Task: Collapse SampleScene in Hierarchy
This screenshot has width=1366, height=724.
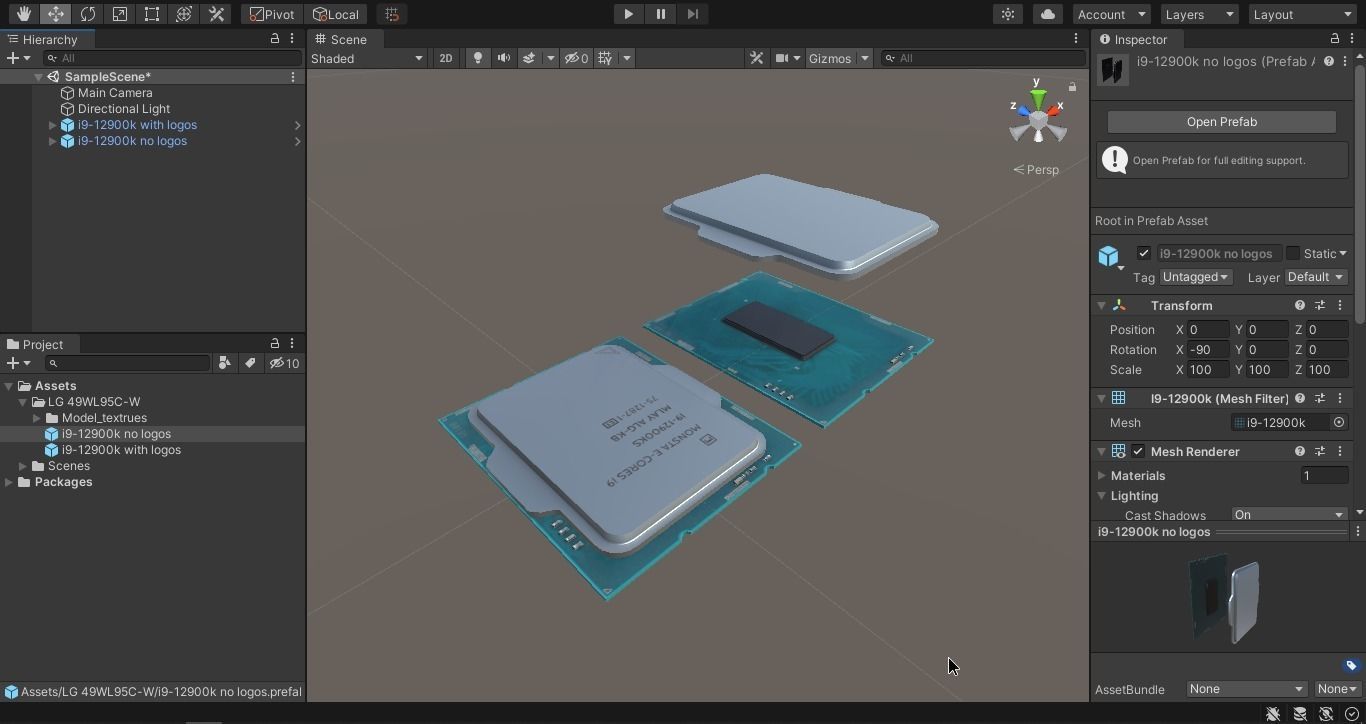Action: click(39, 77)
